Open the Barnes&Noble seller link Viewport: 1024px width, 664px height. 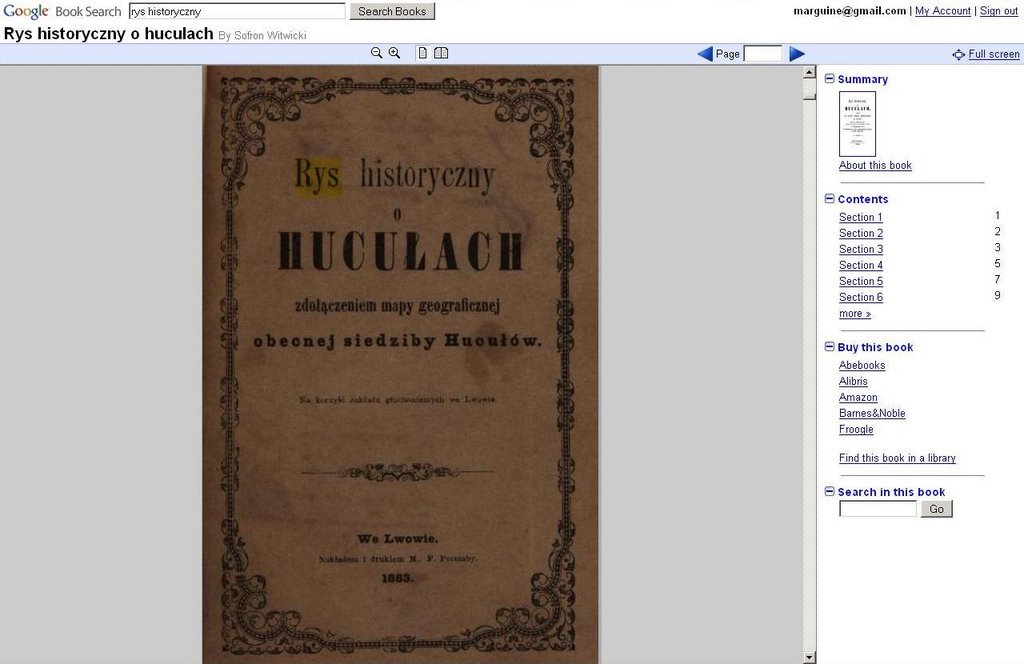coord(872,413)
